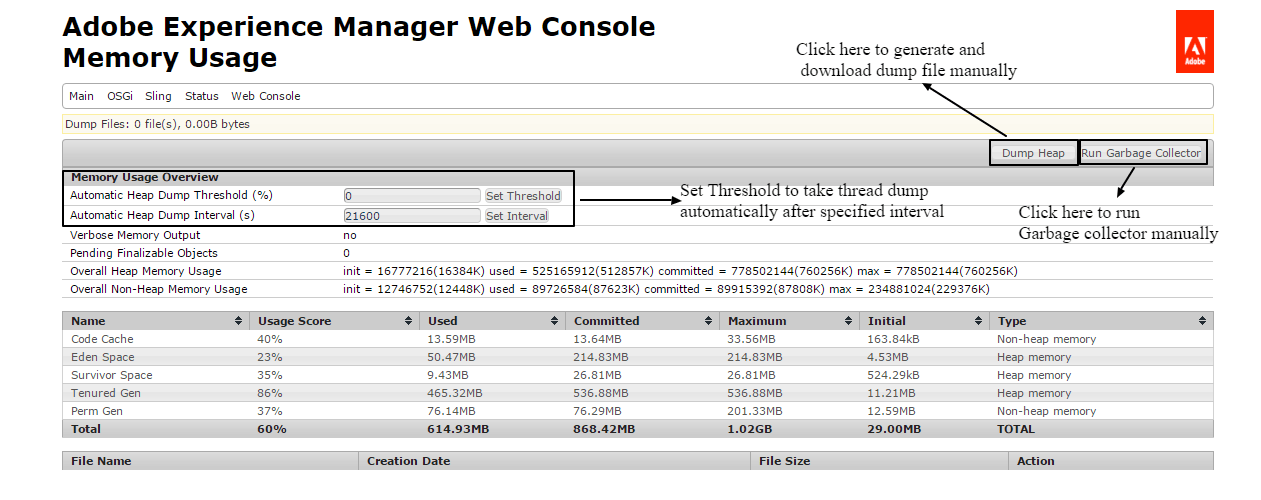Click the 60% total usage score
The height and width of the screenshot is (500, 1261).
(272, 429)
